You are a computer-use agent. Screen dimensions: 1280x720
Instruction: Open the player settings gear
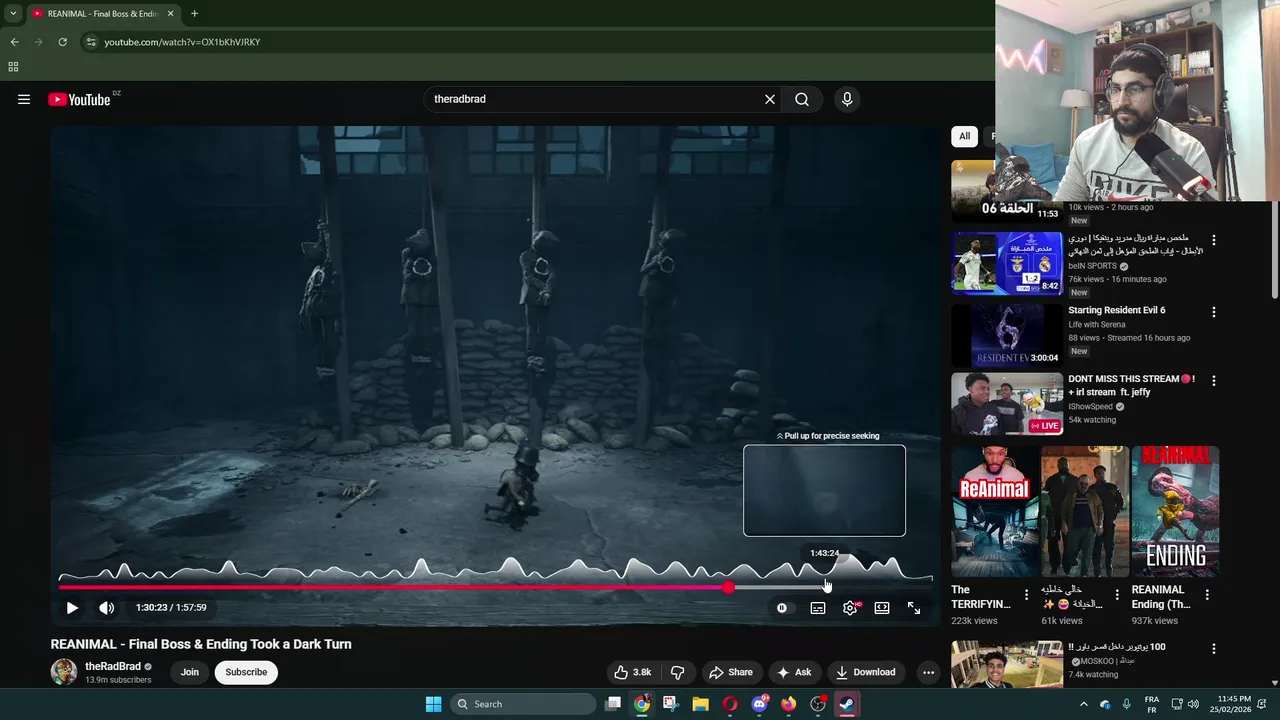[x=850, y=607]
